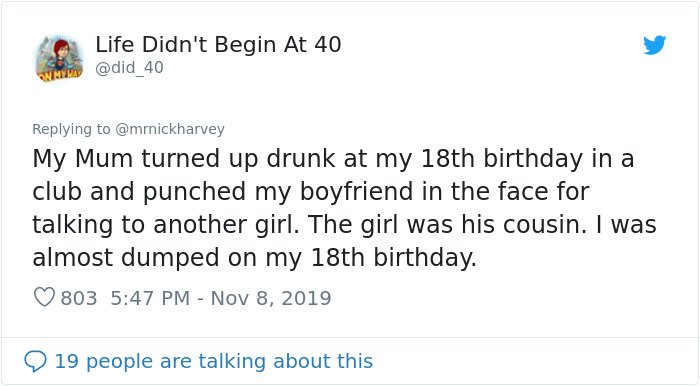Go to the @mrnickharvey profile

point(170,129)
